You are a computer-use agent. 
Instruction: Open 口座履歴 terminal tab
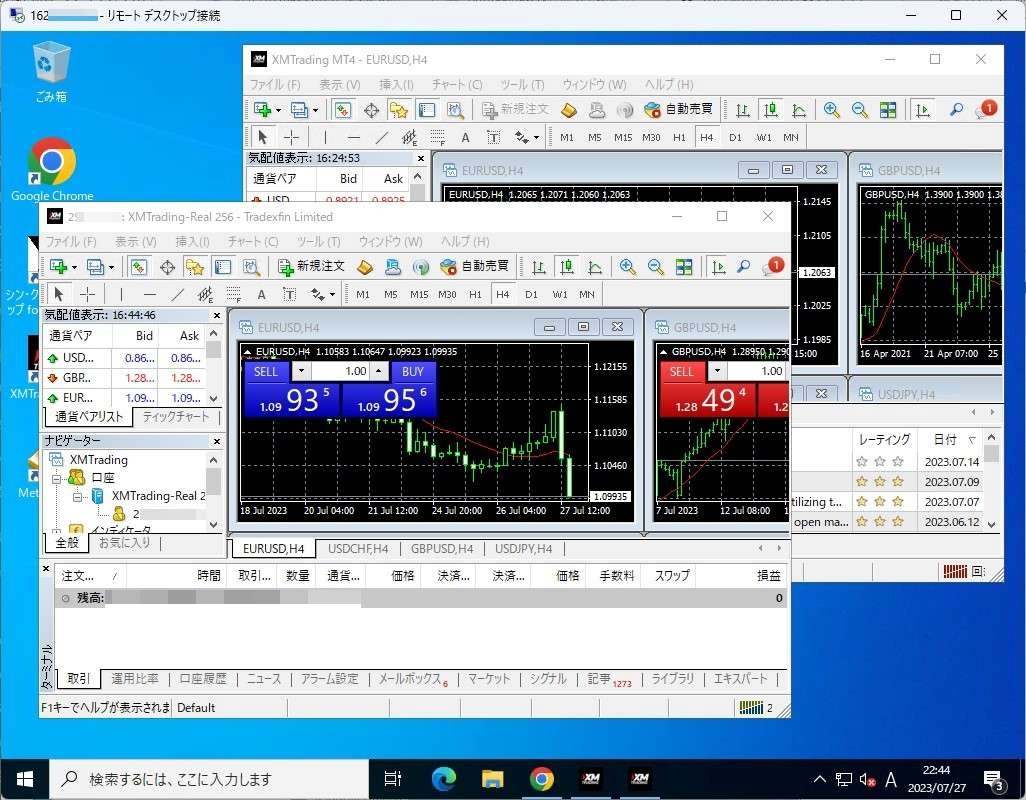[x=203, y=678]
